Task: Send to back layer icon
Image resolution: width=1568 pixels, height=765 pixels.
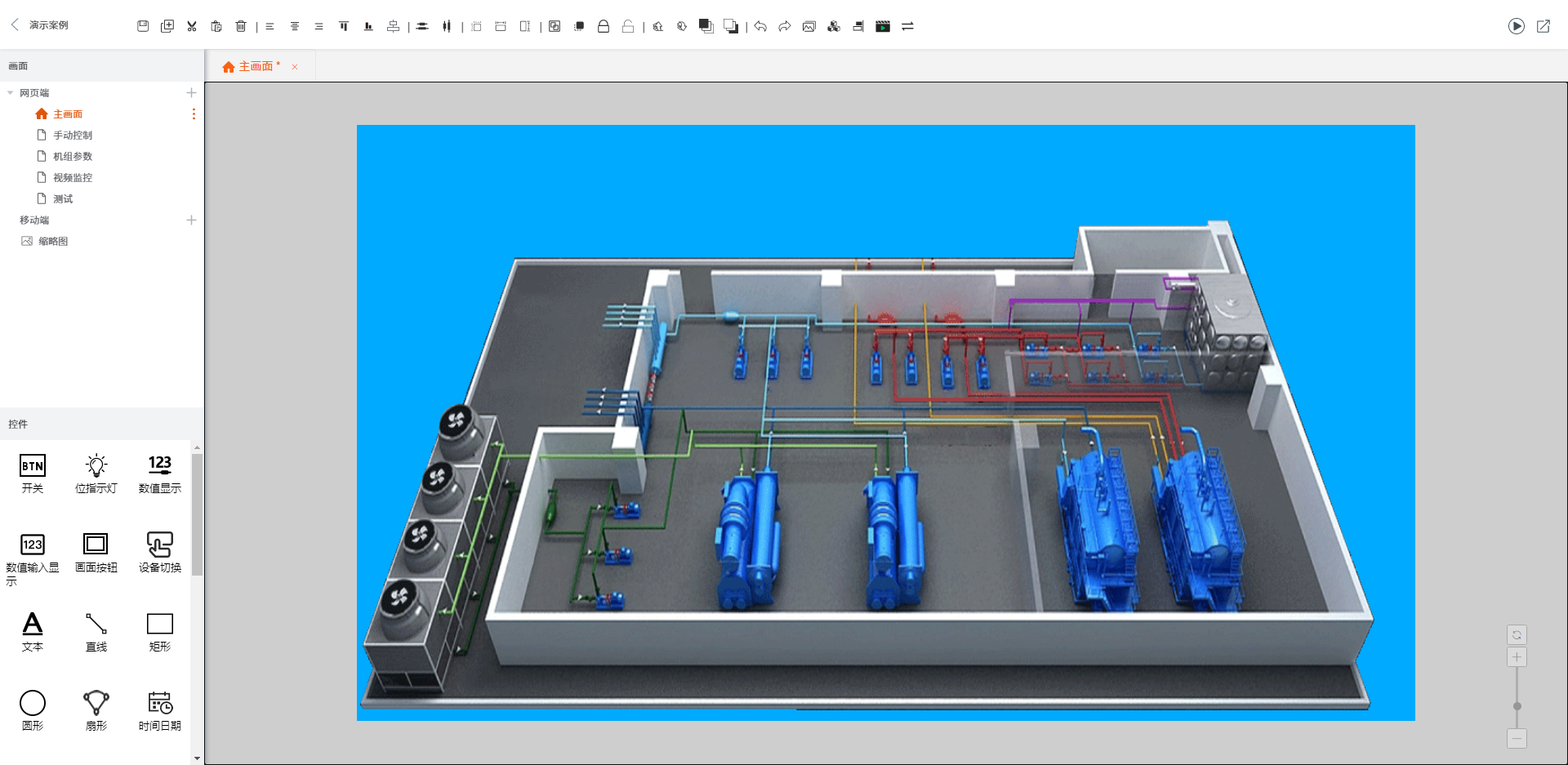Action: click(731, 26)
